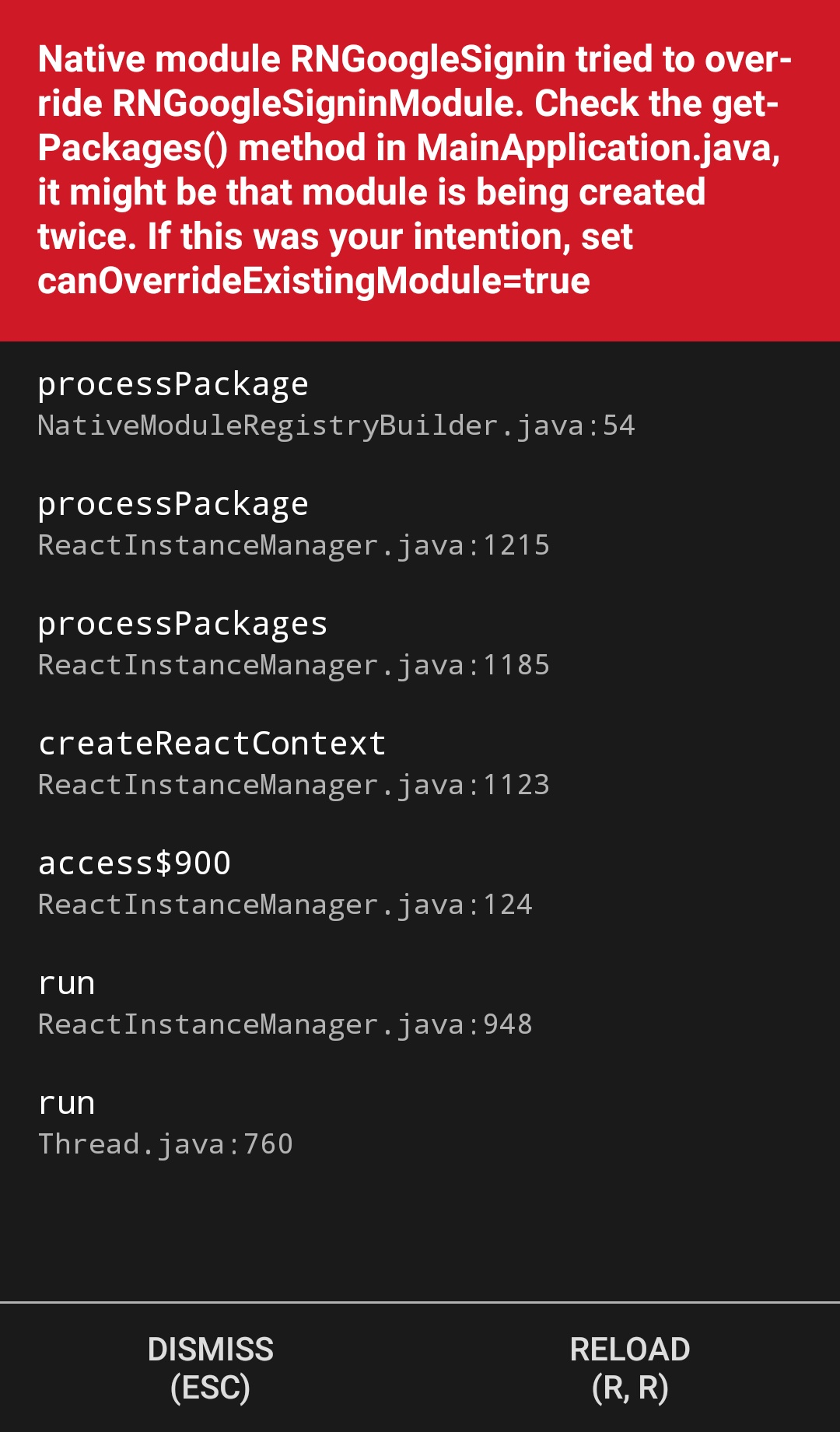Image resolution: width=840 pixels, height=1432 pixels.
Task: Tap the red RNGoogleSignin error banner
Action: click(420, 171)
